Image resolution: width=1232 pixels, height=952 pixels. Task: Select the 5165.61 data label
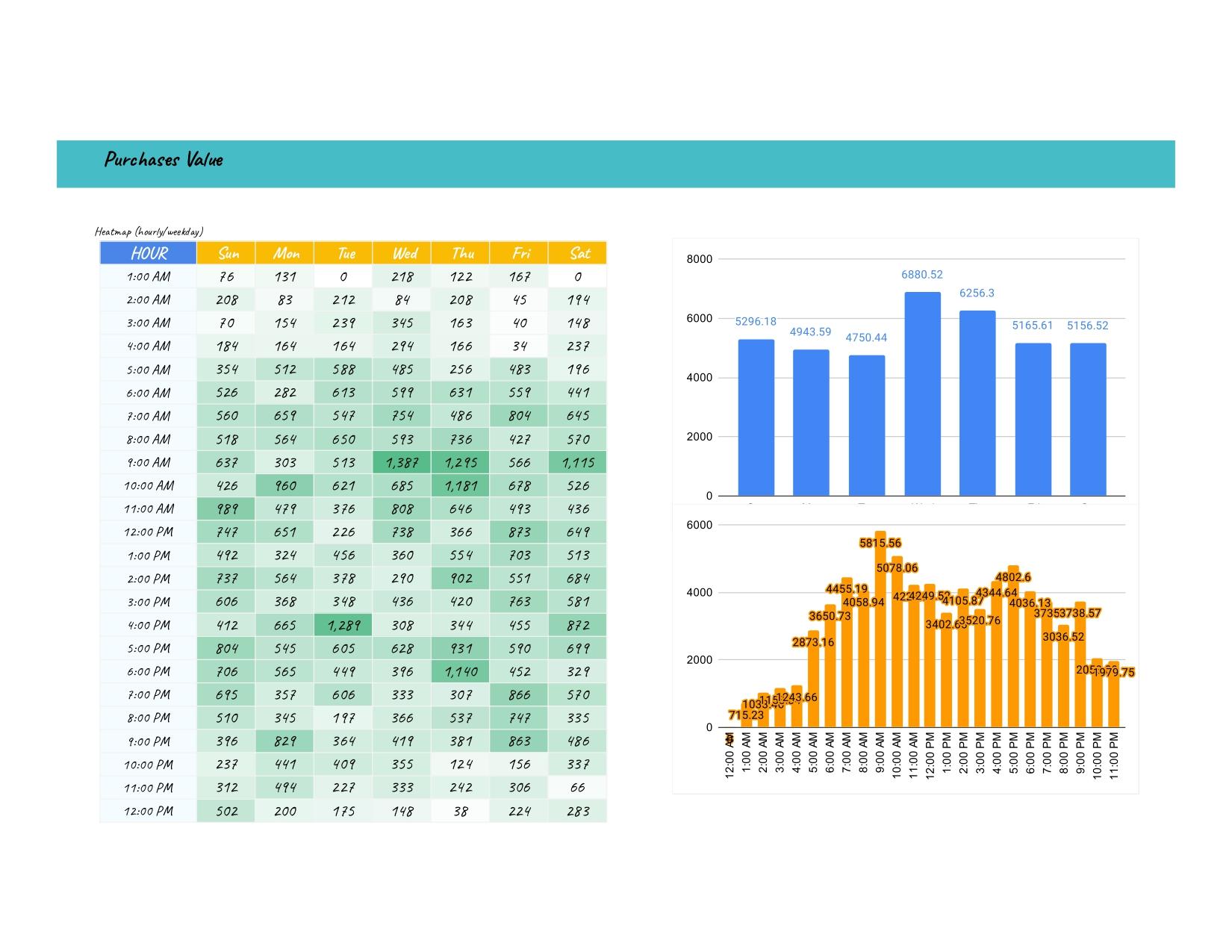[1033, 326]
